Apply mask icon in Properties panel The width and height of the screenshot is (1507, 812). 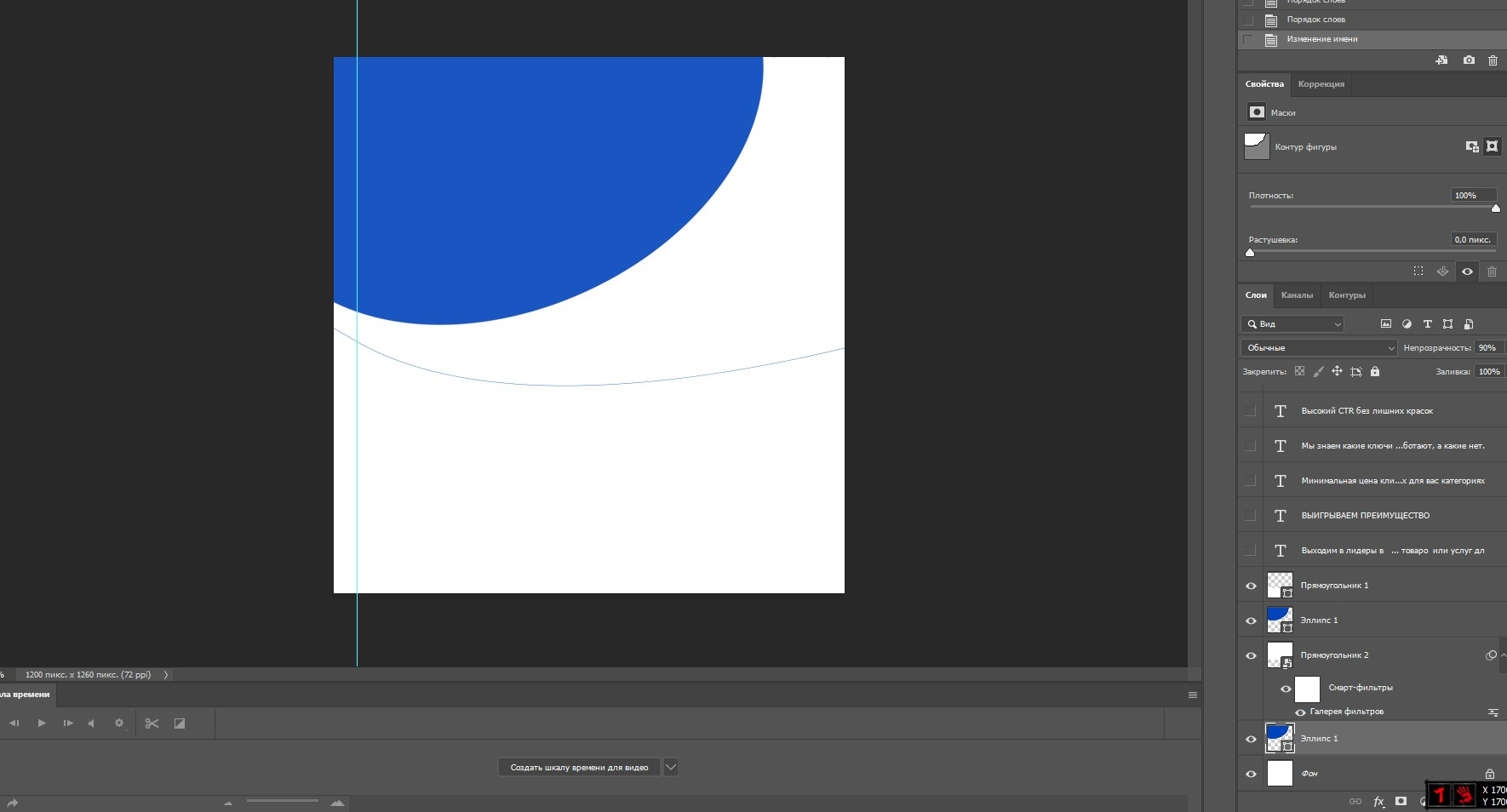tap(1442, 272)
